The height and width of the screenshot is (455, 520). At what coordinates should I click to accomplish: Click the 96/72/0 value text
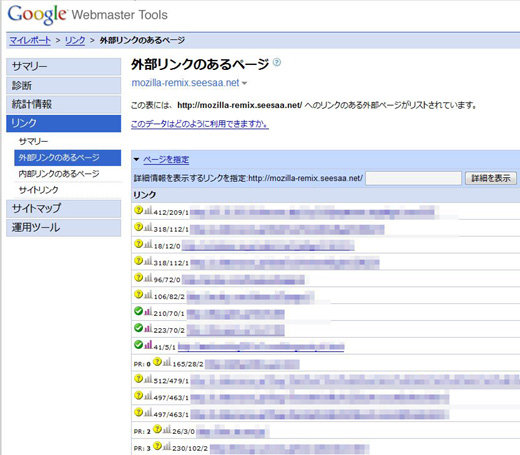coord(167,280)
